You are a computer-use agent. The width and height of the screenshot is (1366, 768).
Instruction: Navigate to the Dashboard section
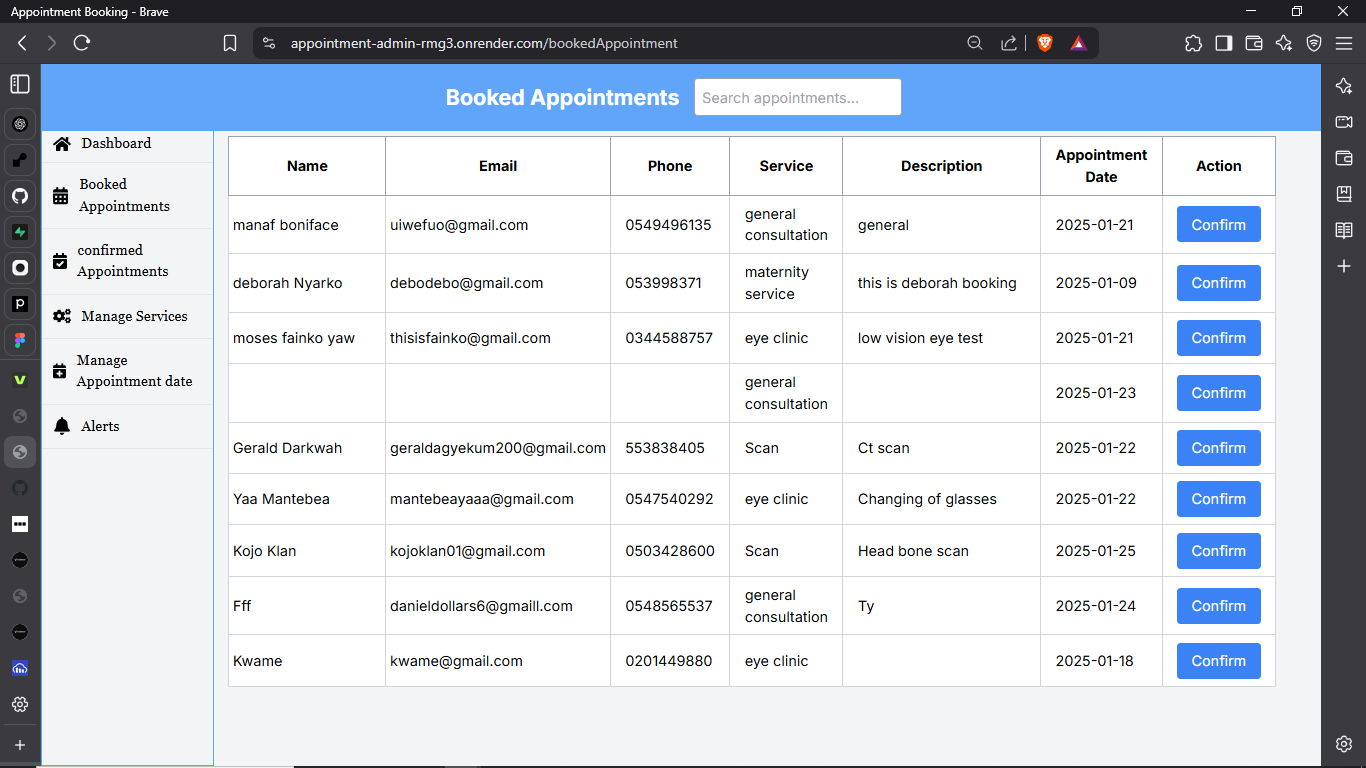click(115, 143)
